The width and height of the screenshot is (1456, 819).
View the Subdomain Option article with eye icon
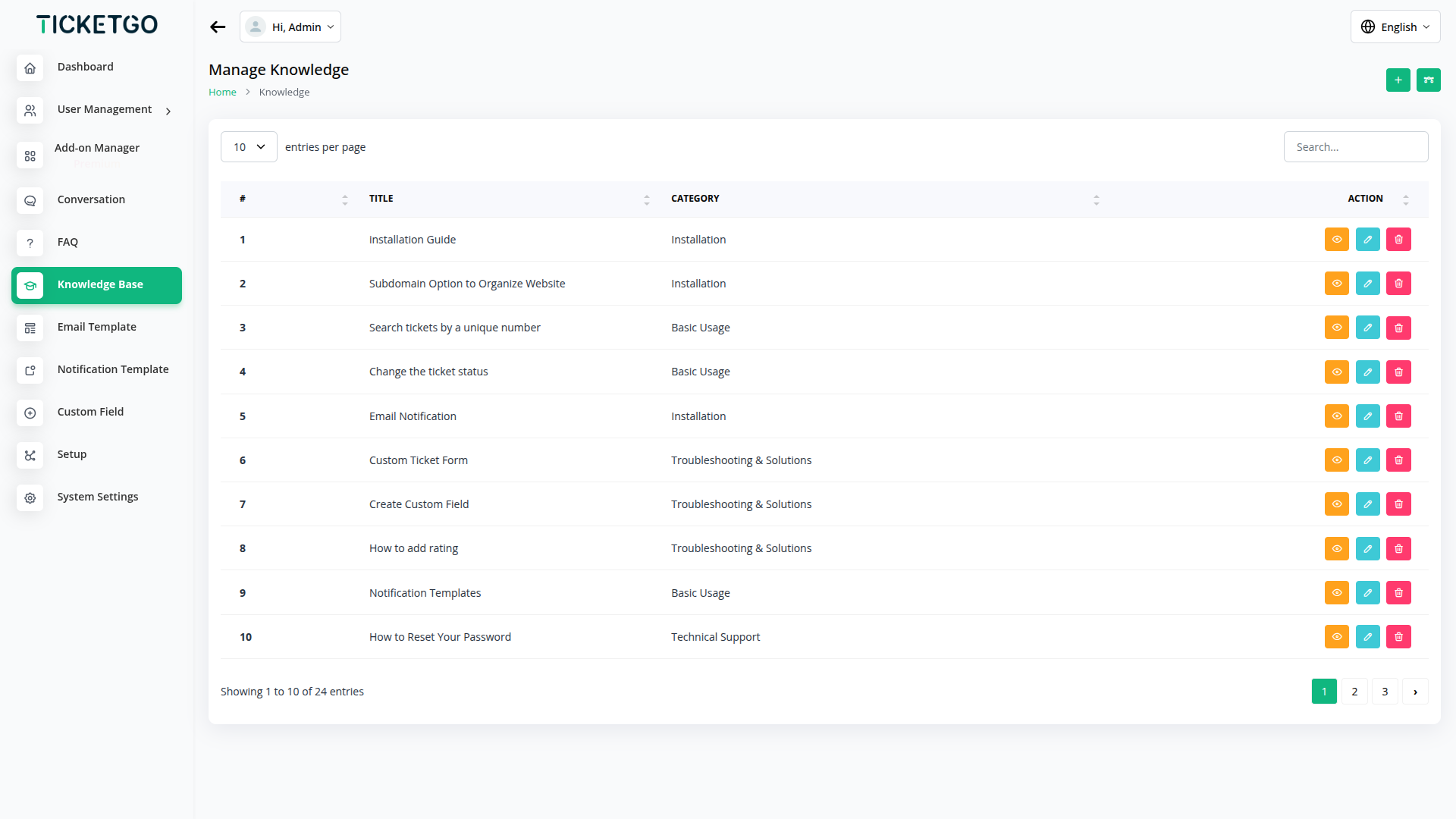pyautogui.click(x=1336, y=284)
